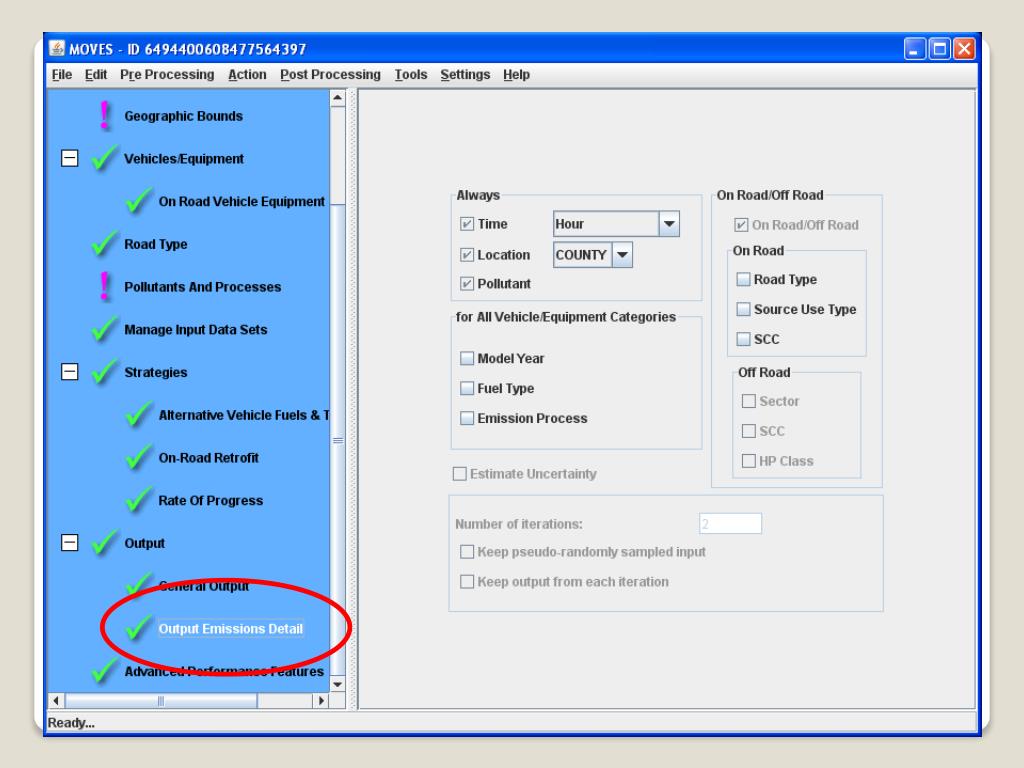This screenshot has width=1024, height=768.
Task: Check the On Road Road Type box
Action: [x=743, y=280]
